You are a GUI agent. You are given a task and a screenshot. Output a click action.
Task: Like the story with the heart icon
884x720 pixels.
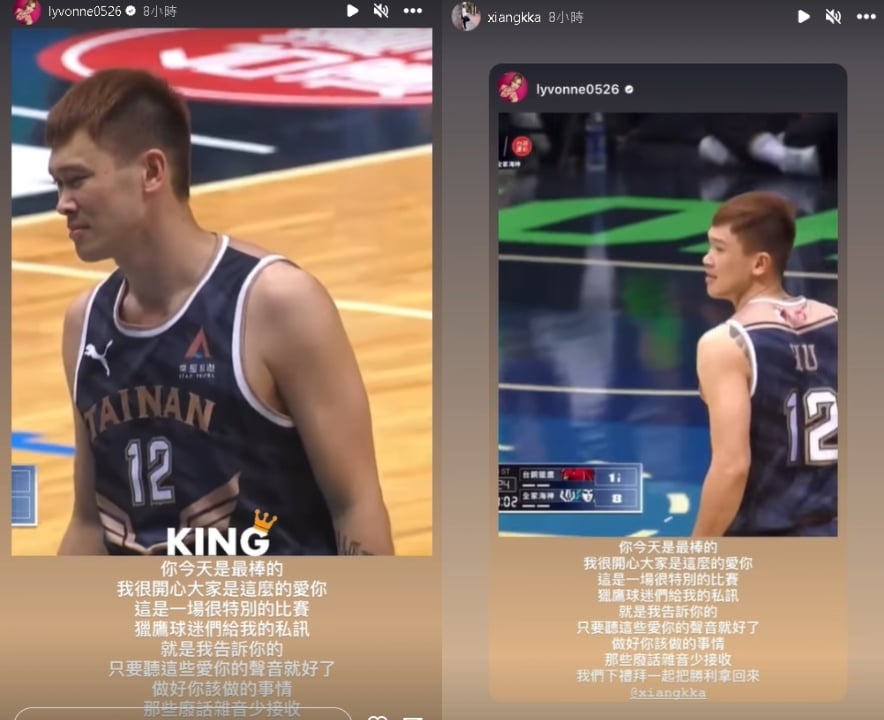[378, 717]
